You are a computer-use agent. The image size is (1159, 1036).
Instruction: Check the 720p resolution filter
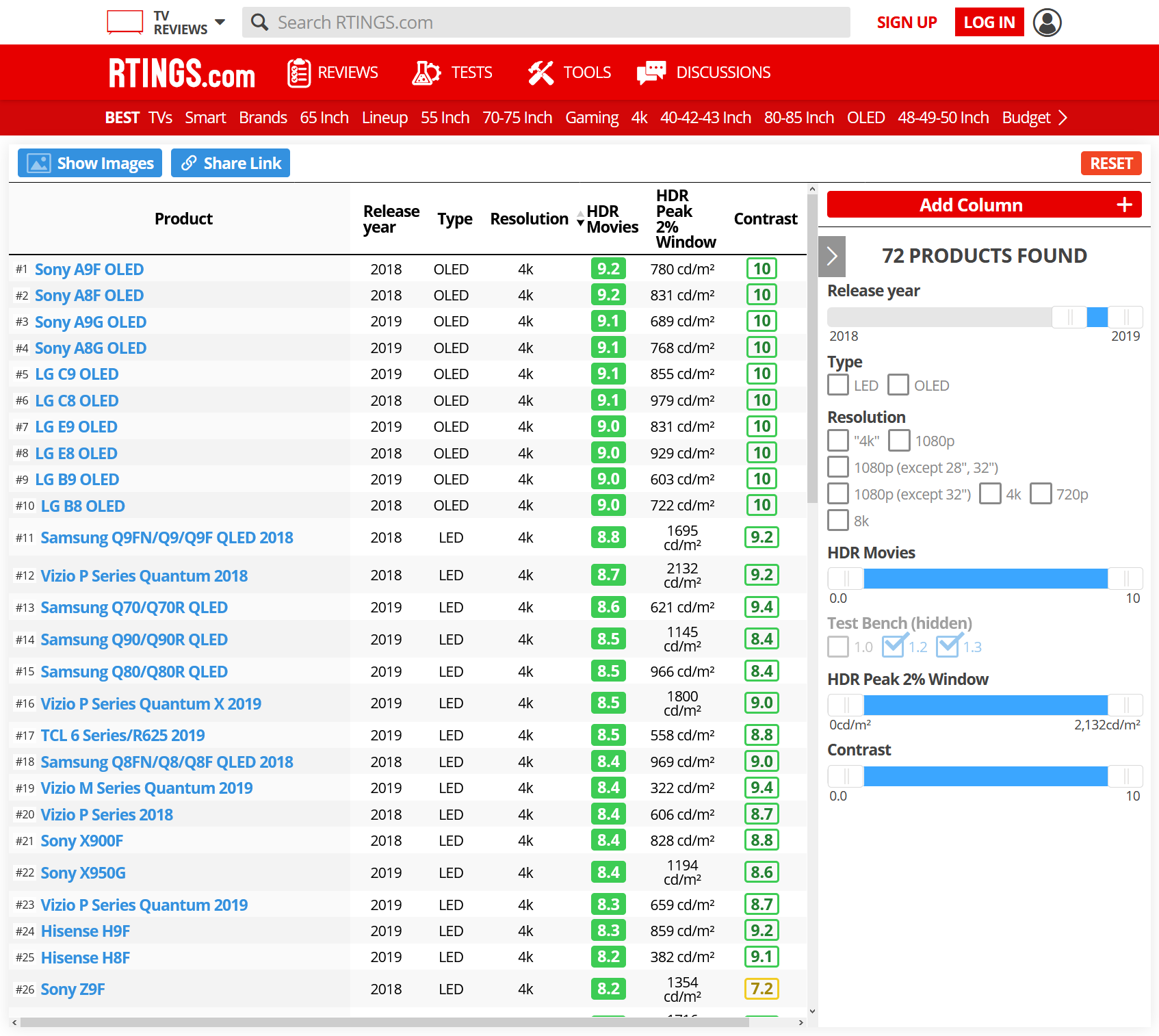(x=1041, y=494)
